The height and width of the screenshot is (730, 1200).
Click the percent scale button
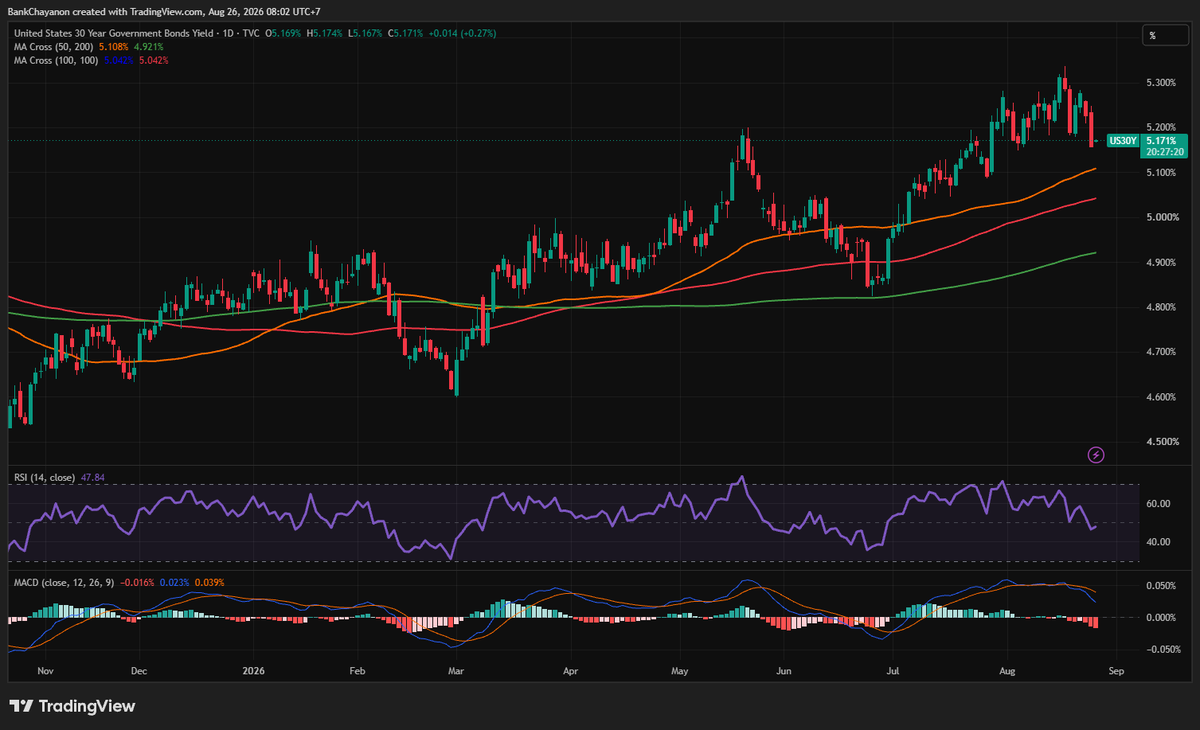(1166, 35)
